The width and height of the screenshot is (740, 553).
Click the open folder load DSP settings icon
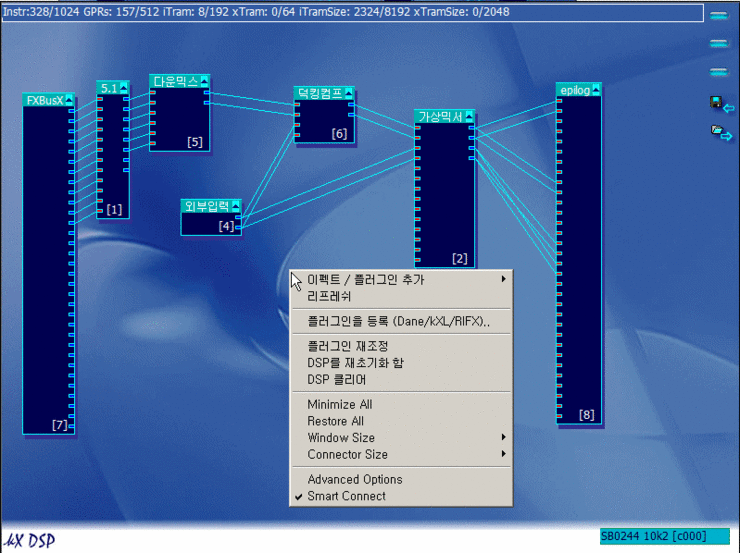tap(722, 133)
